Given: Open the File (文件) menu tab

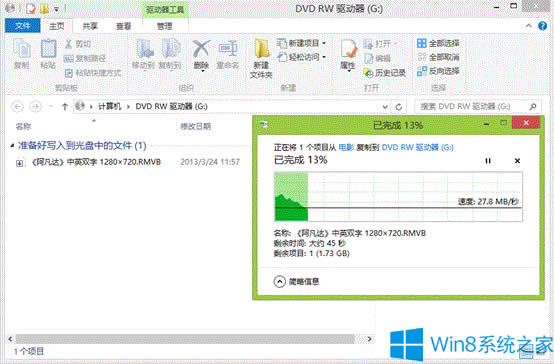Looking at the screenshot, I should point(23,26).
